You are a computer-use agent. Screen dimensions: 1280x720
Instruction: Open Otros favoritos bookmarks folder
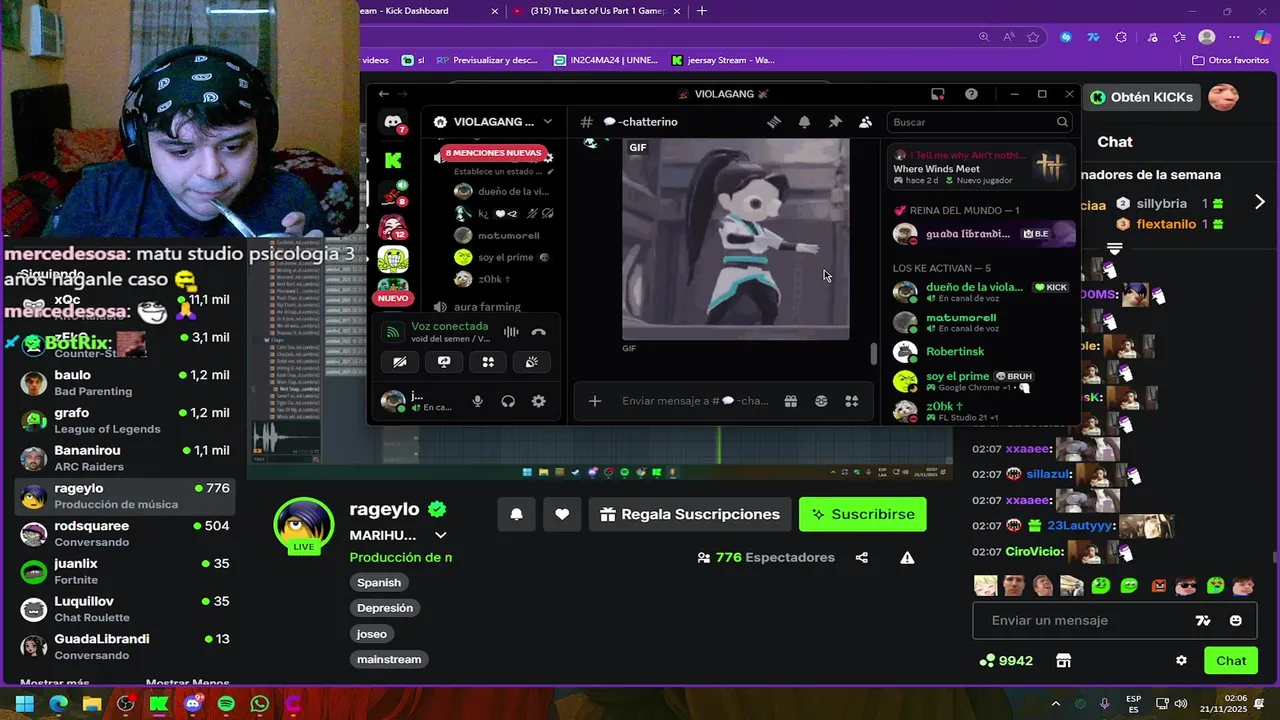click(x=1230, y=60)
